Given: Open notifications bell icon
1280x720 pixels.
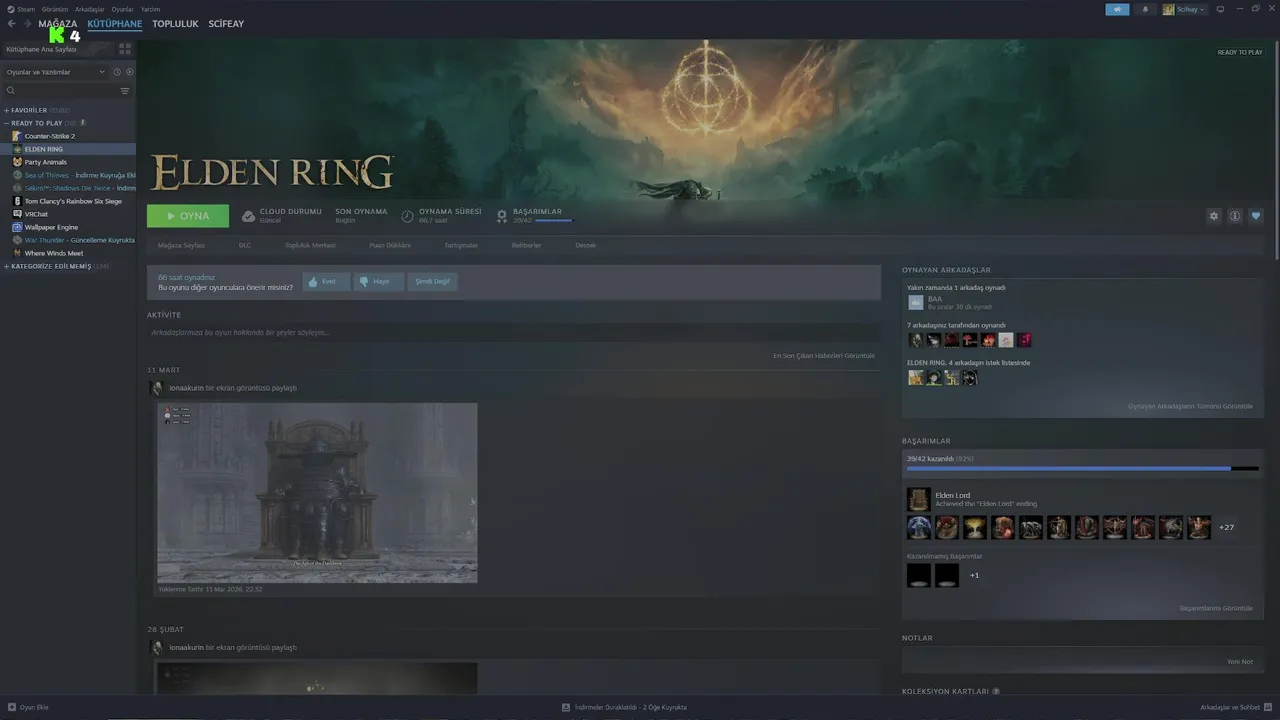Looking at the screenshot, I should click(1145, 9).
